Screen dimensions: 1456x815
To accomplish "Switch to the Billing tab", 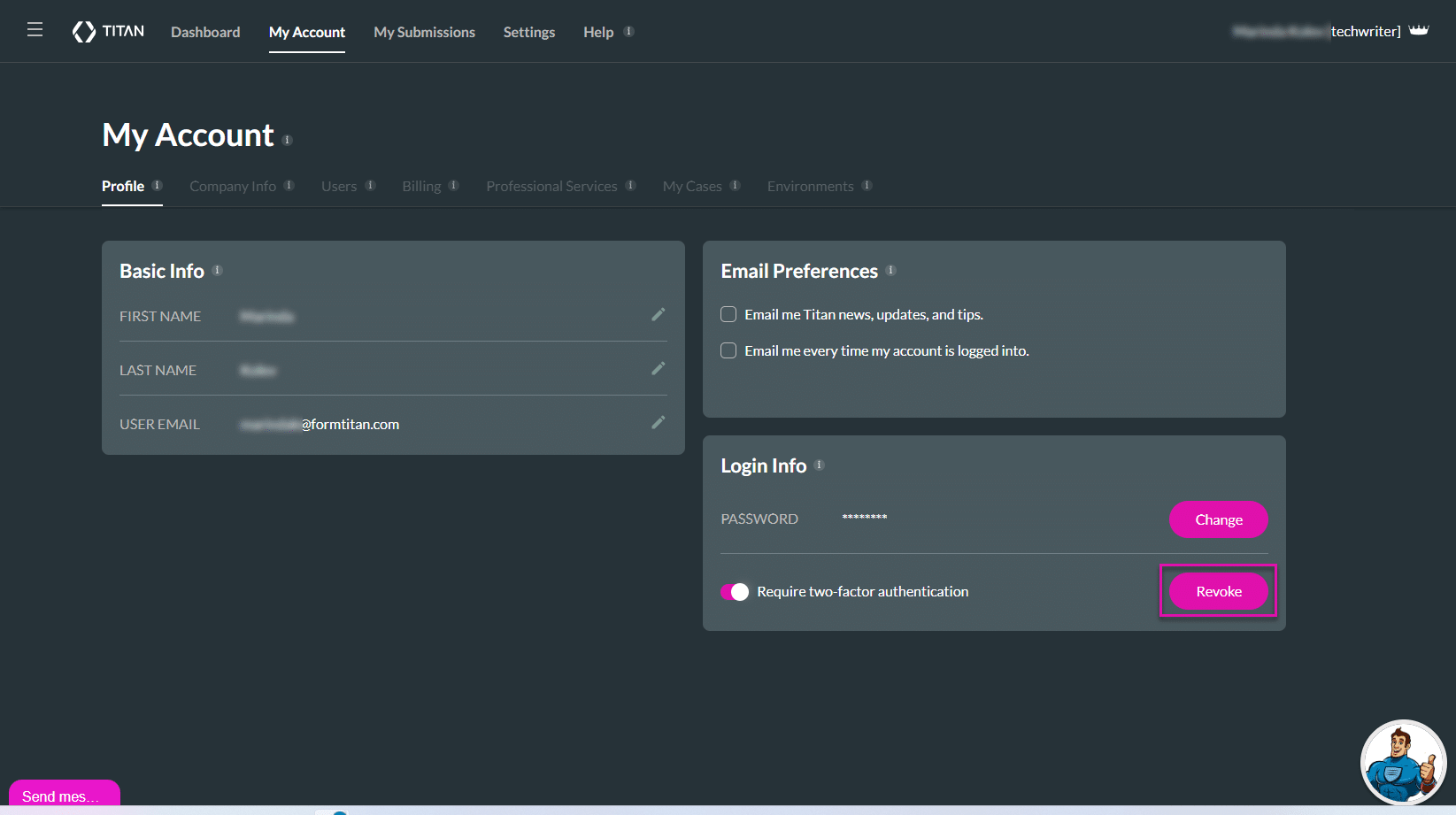I will coord(421,187).
